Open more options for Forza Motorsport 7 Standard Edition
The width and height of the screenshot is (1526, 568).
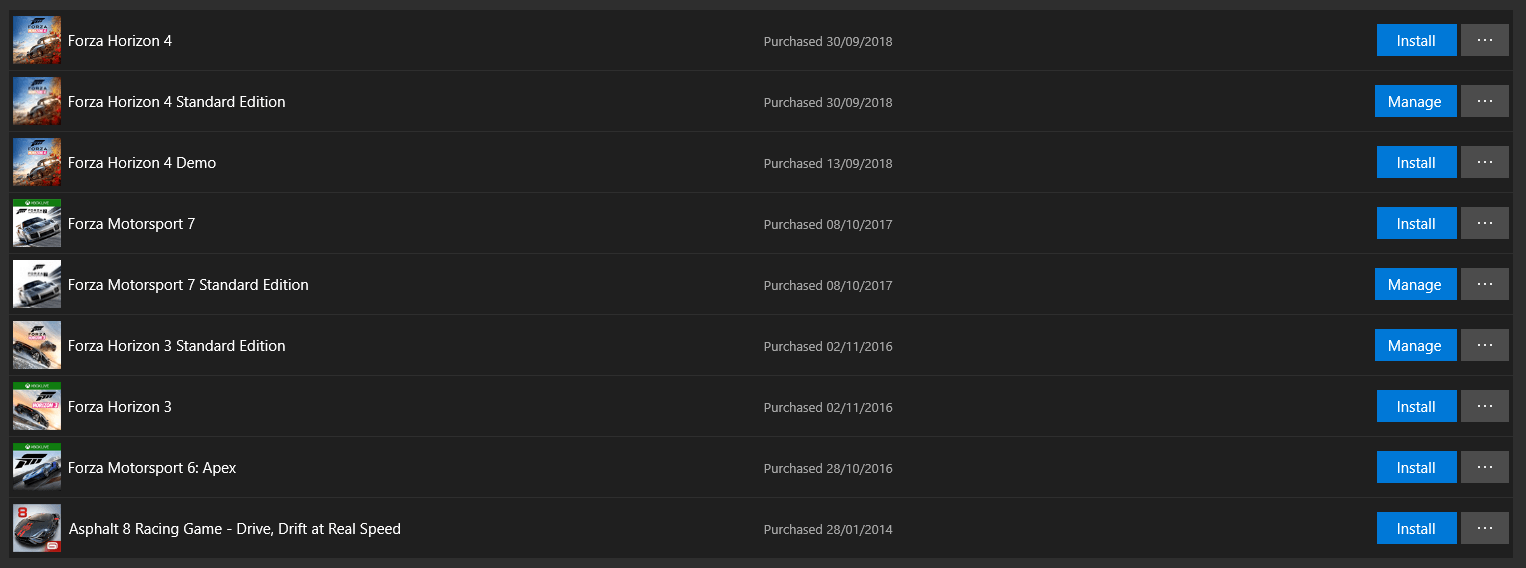click(x=1485, y=285)
